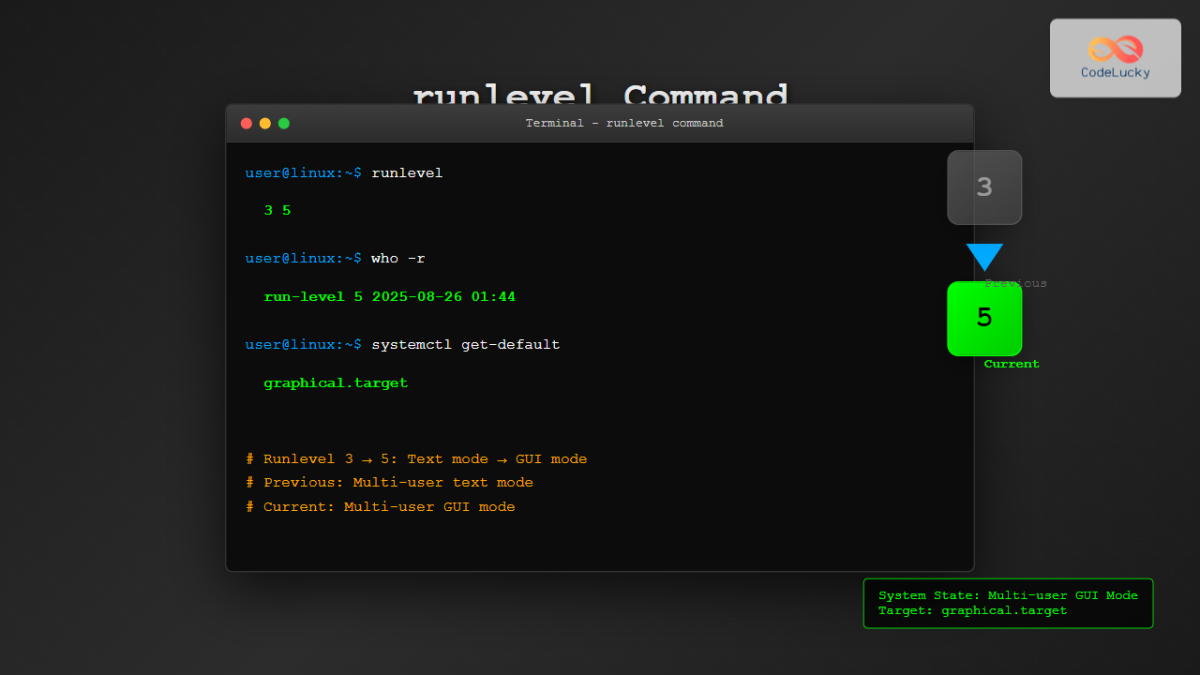Click the 'runlevel Command' heading title
This screenshot has height=675, width=1200.
(x=600, y=95)
